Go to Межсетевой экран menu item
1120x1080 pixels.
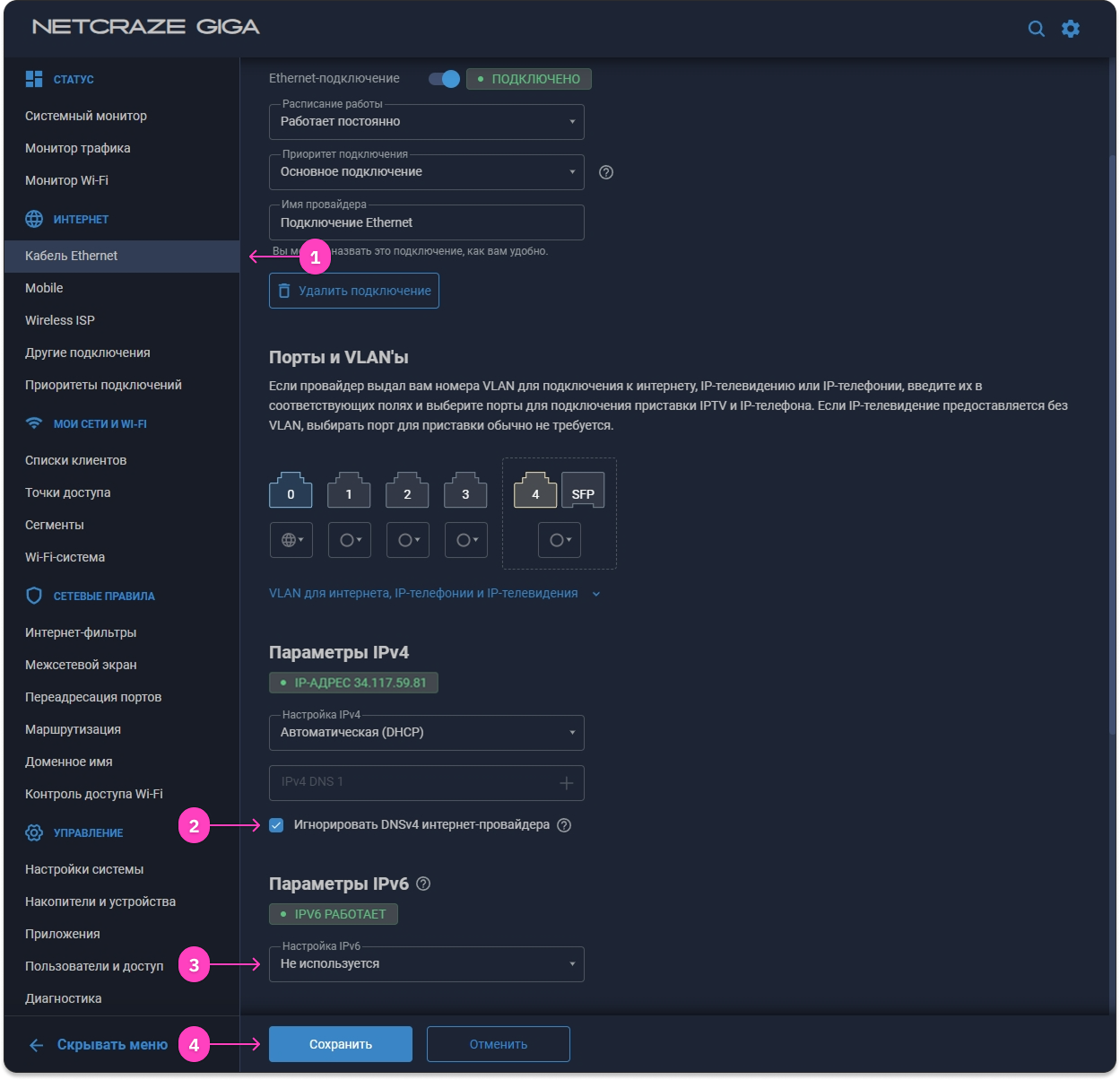pyautogui.click(x=81, y=665)
